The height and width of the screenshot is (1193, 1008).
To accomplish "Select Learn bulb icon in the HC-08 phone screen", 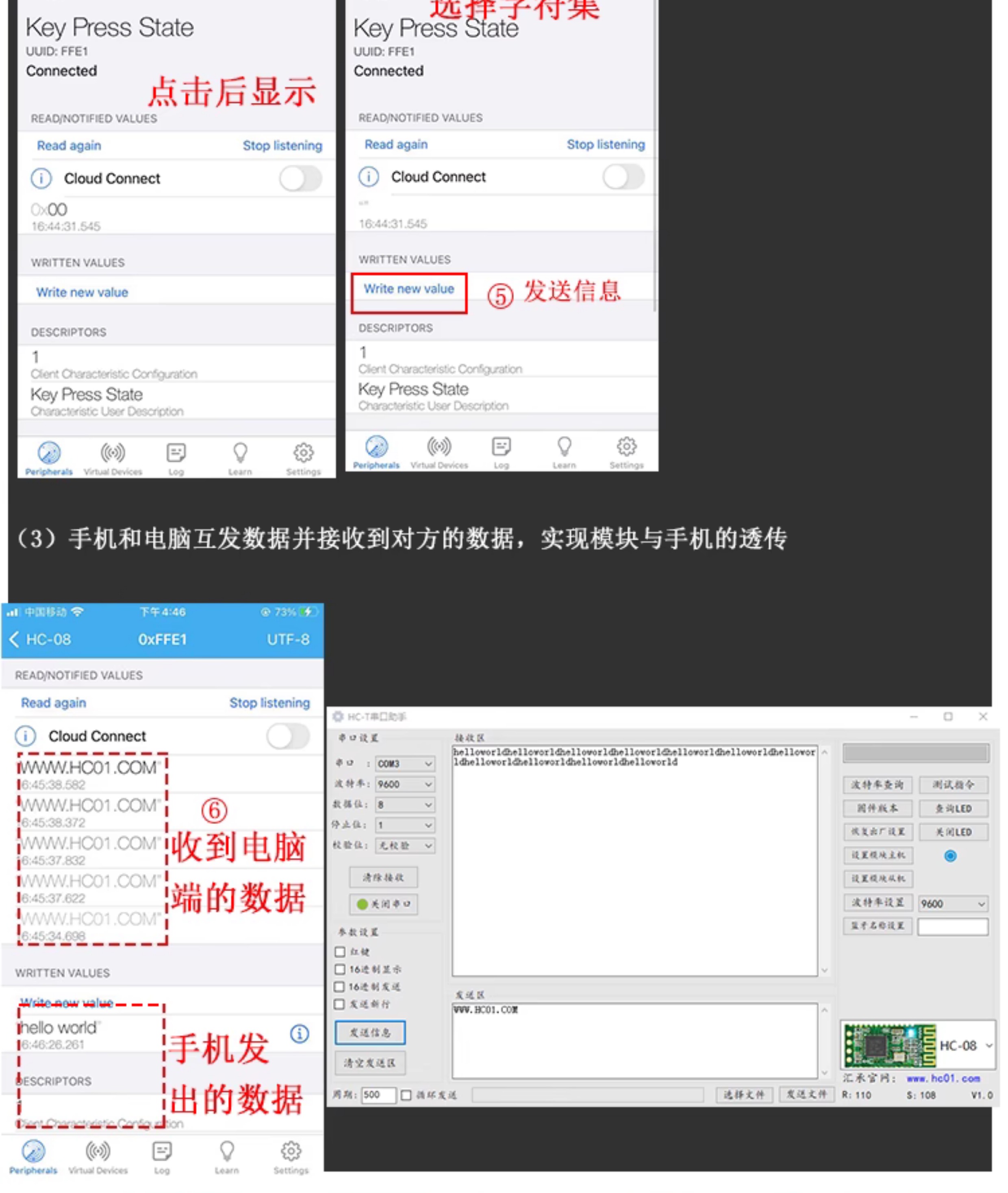I will 227,1150.
